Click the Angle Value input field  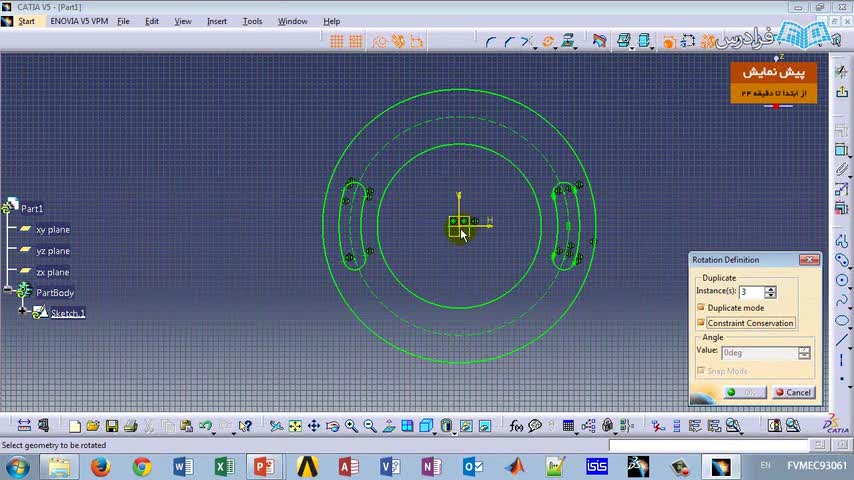point(759,353)
